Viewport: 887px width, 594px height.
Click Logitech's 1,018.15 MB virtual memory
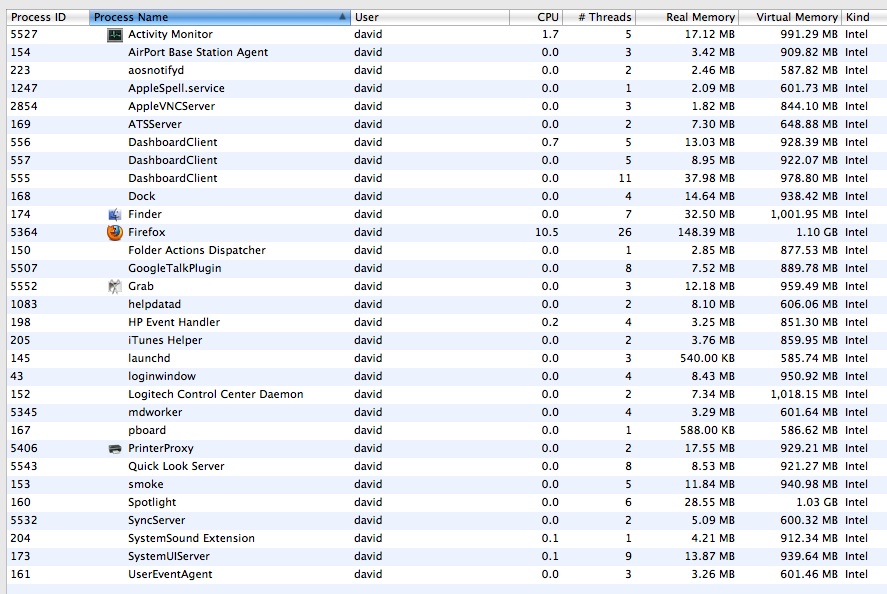click(804, 394)
